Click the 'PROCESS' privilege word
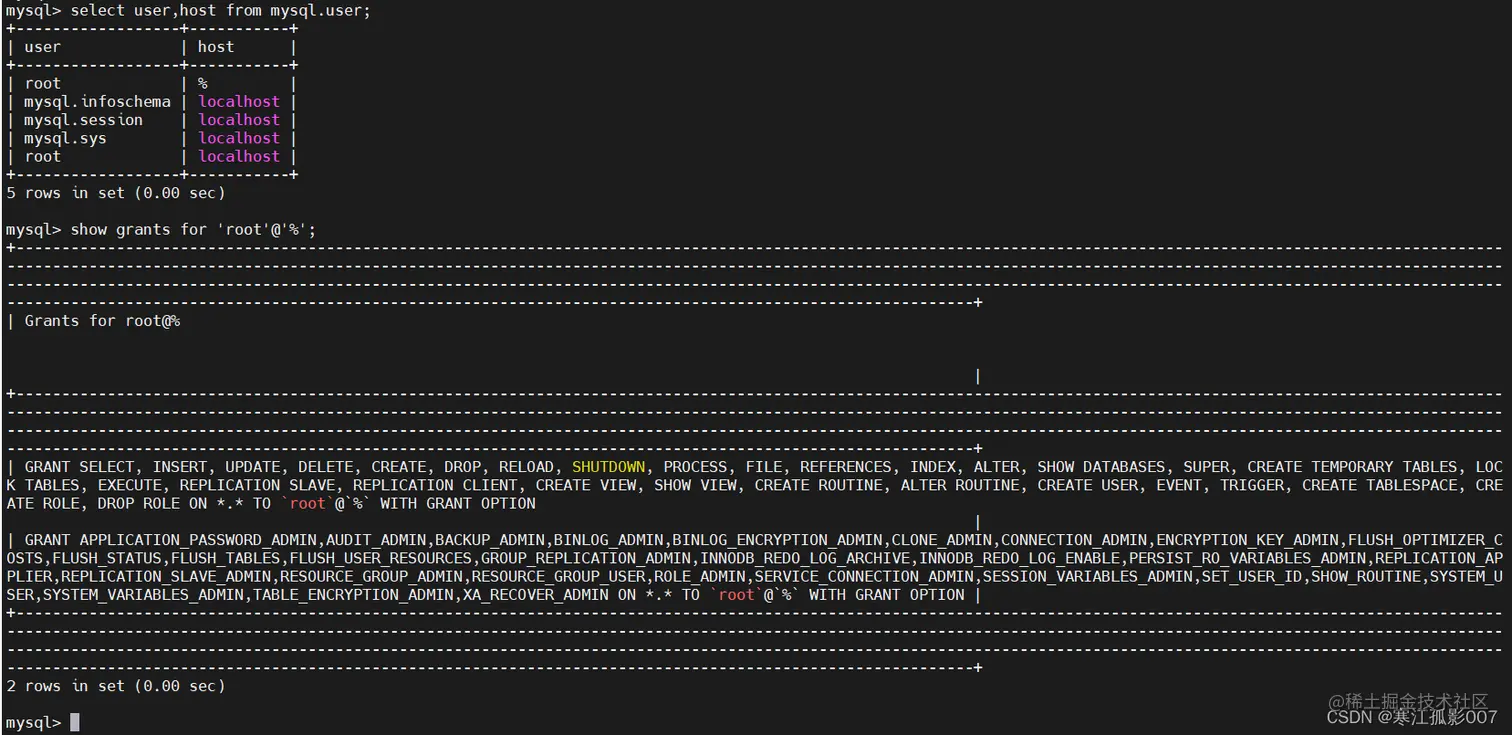This screenshot has height=735, width=1512. click(696, 467)
